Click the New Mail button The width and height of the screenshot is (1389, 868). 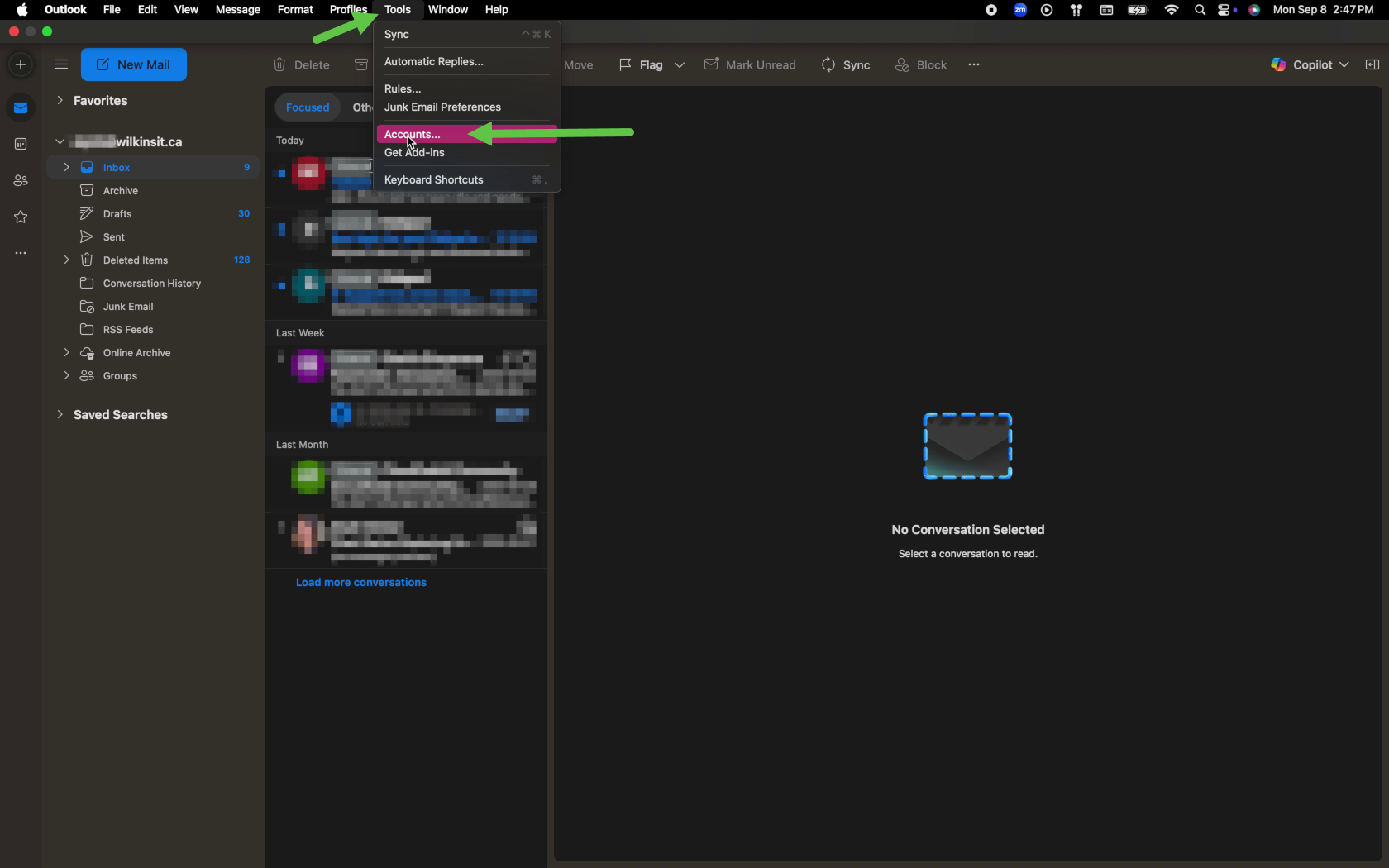point(134,64)
